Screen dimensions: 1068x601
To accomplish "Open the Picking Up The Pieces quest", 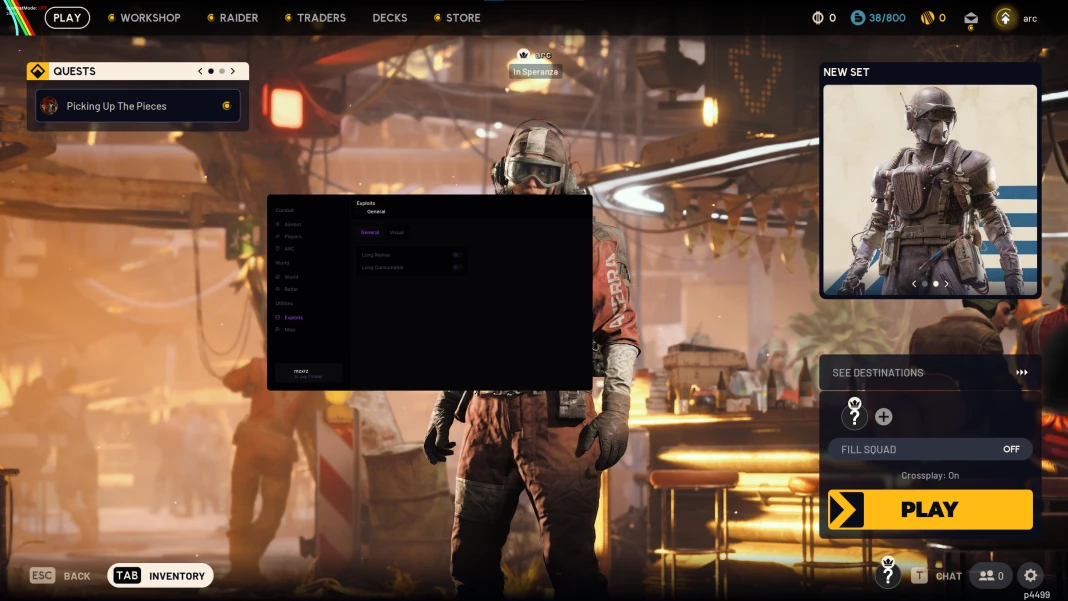I will point(138,106).
